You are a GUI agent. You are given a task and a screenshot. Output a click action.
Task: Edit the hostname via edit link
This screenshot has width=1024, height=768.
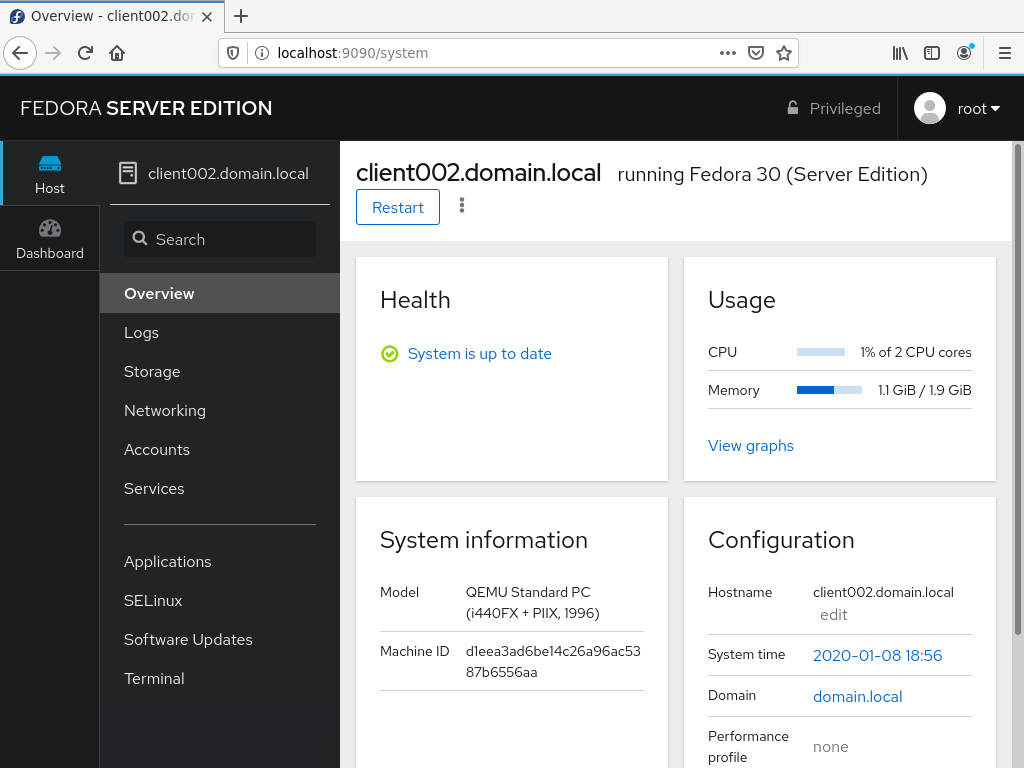(x=833, y=615)
